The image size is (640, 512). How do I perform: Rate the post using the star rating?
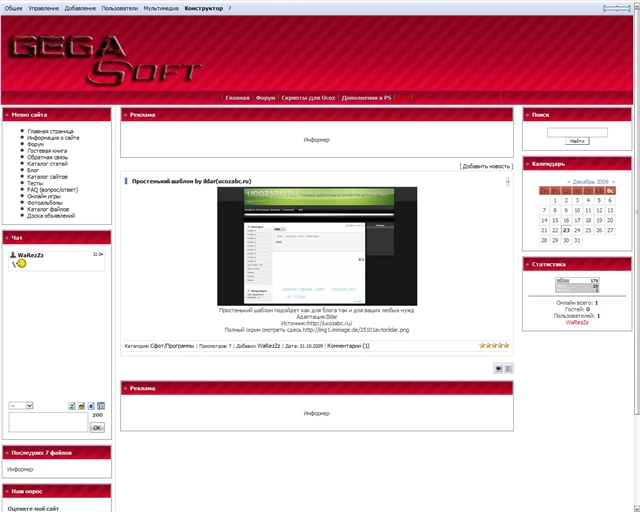(x=494, y=345)
